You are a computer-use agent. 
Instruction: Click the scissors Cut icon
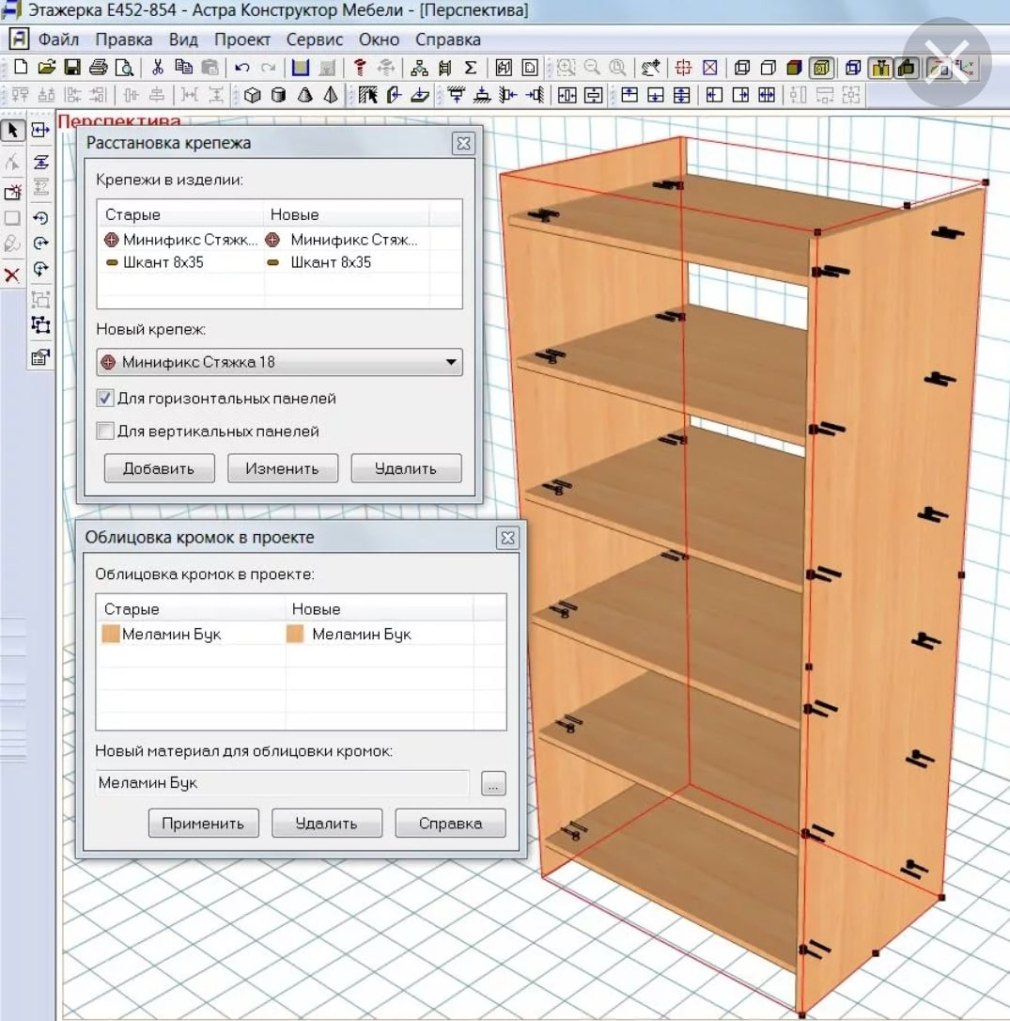point(157,68)
